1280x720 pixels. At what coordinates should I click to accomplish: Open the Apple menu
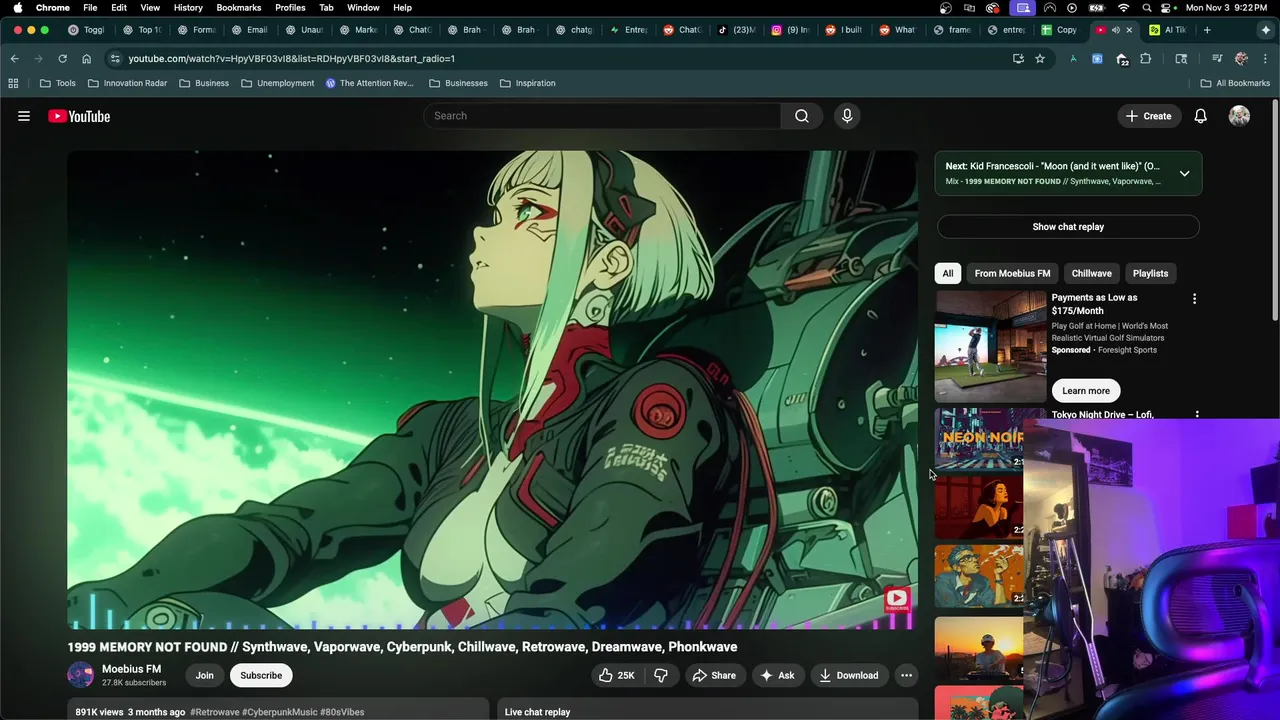pos(17,7)
